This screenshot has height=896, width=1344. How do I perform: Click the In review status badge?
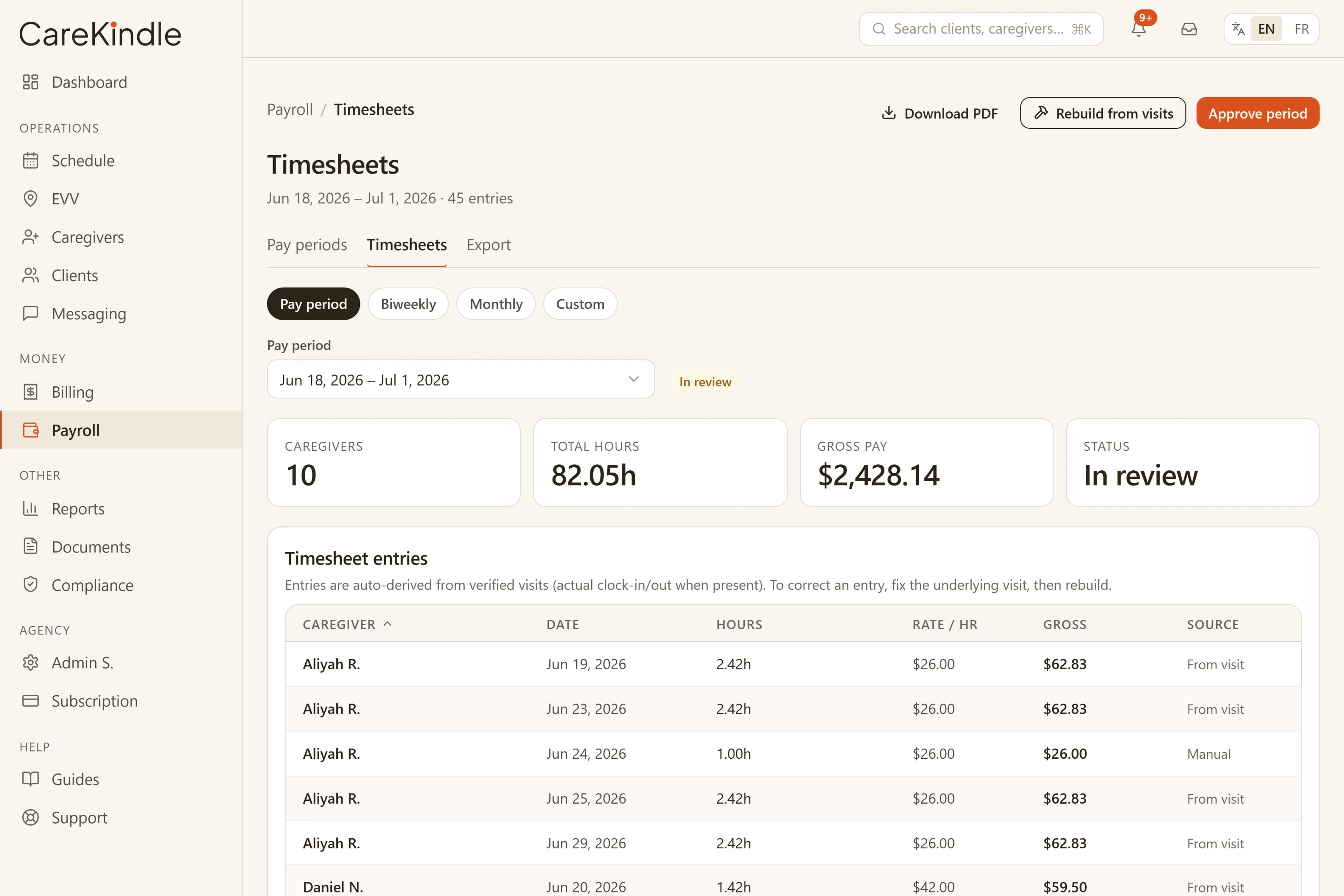point(705,382)
